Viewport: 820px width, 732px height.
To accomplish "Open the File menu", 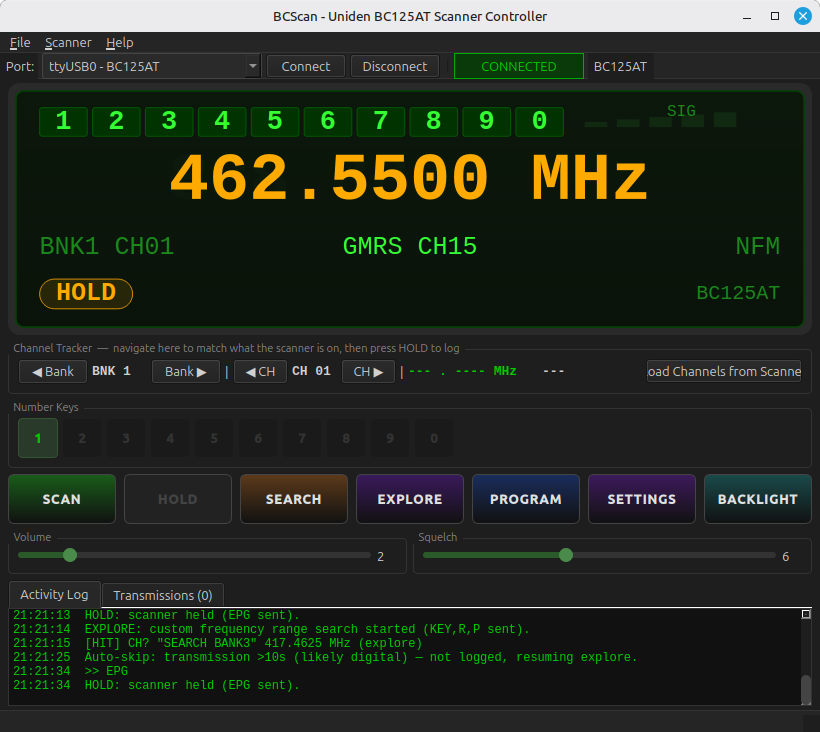I will point(20,42).
